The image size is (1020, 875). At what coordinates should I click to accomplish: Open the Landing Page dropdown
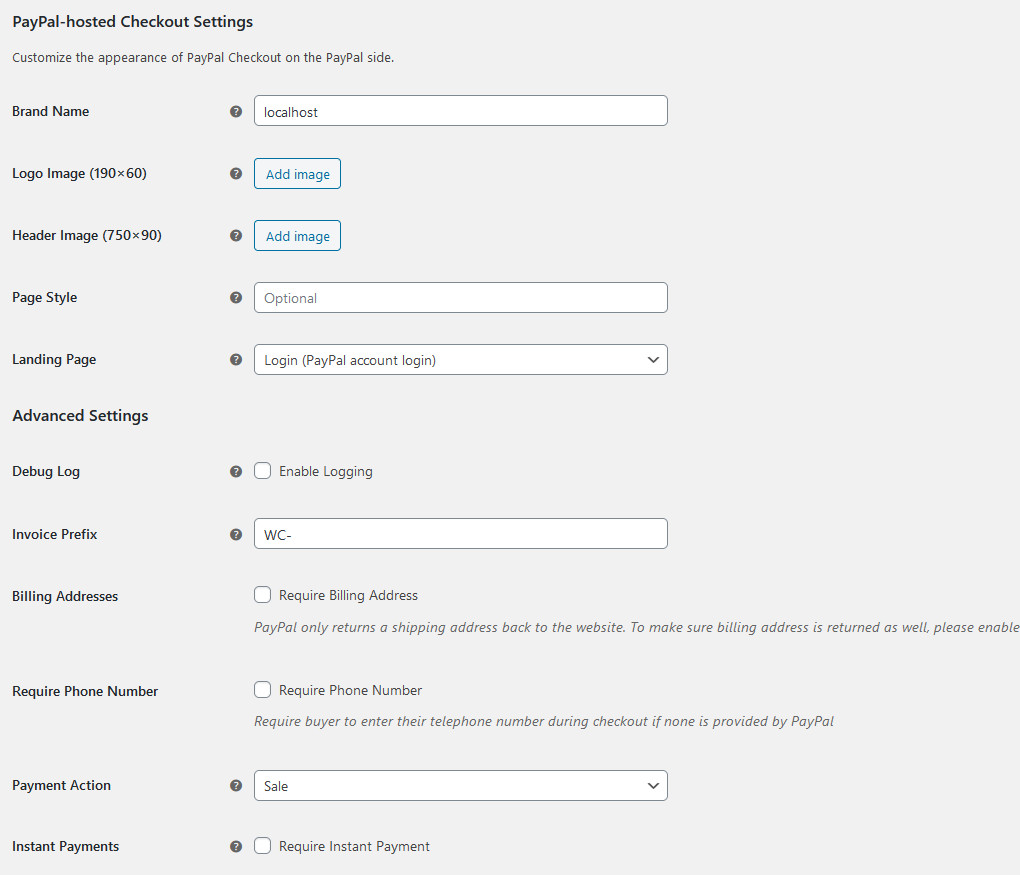tap(460, 360)
